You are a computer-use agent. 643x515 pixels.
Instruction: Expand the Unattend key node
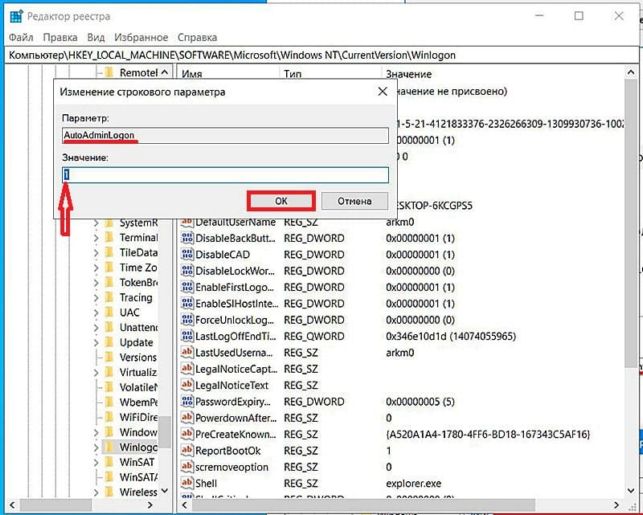coord(96,328)
